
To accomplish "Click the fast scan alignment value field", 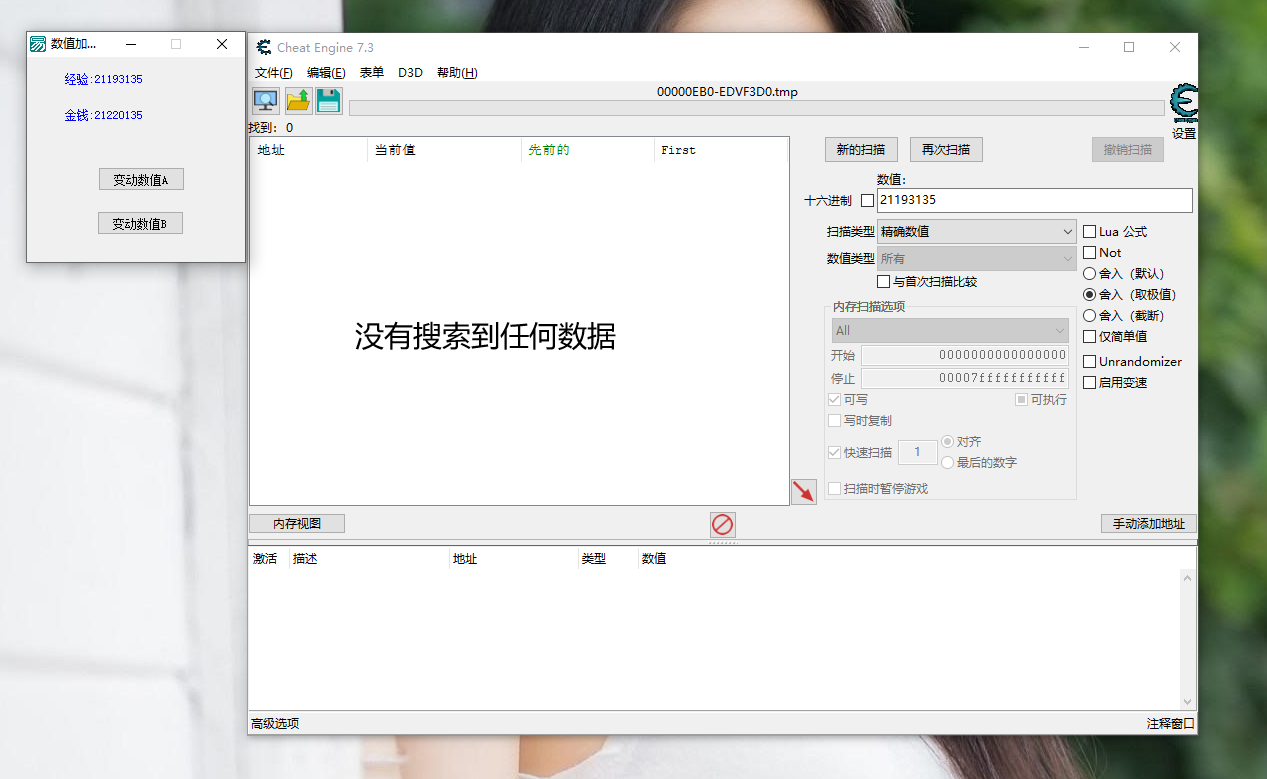I will point(918,453).
